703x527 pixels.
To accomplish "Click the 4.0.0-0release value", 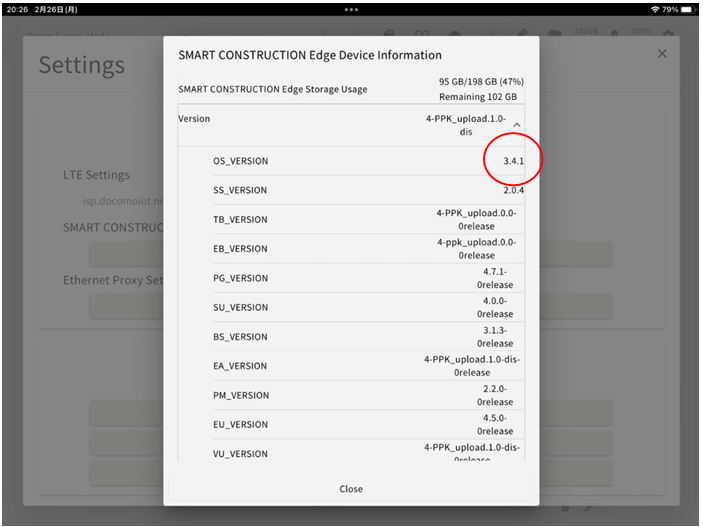I will [495, 307].
